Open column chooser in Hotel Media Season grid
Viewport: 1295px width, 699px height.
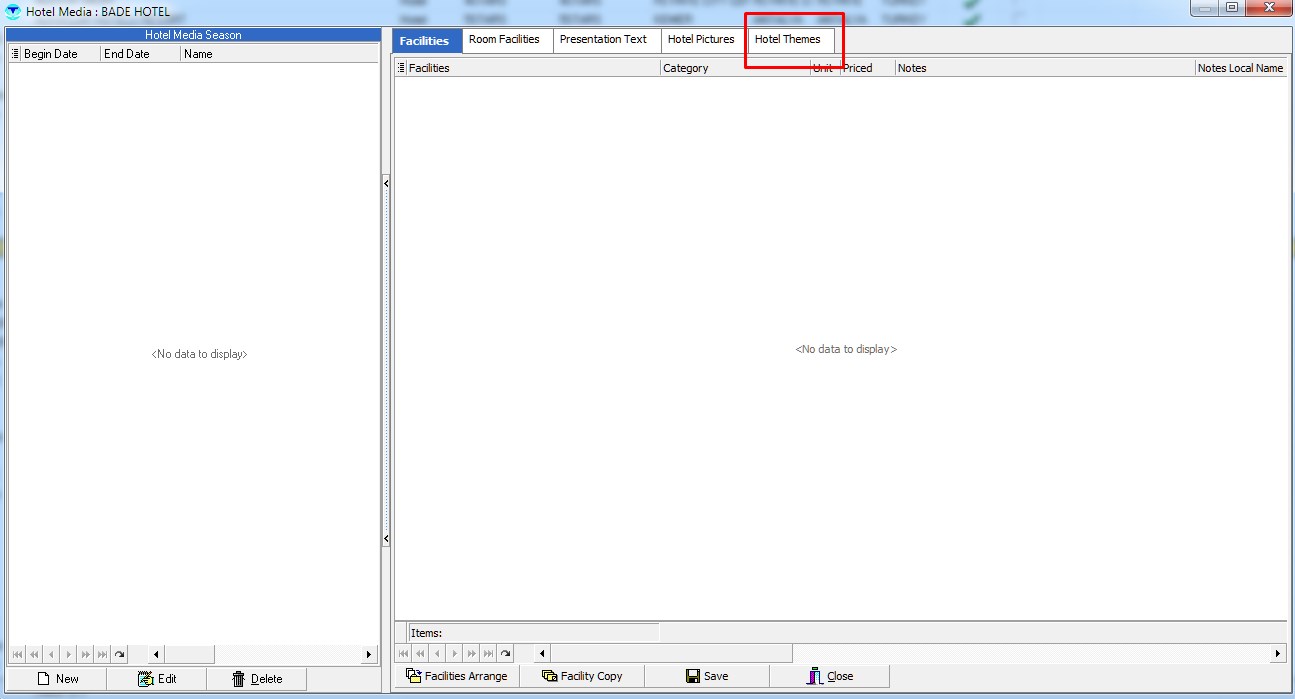point(15,54)
